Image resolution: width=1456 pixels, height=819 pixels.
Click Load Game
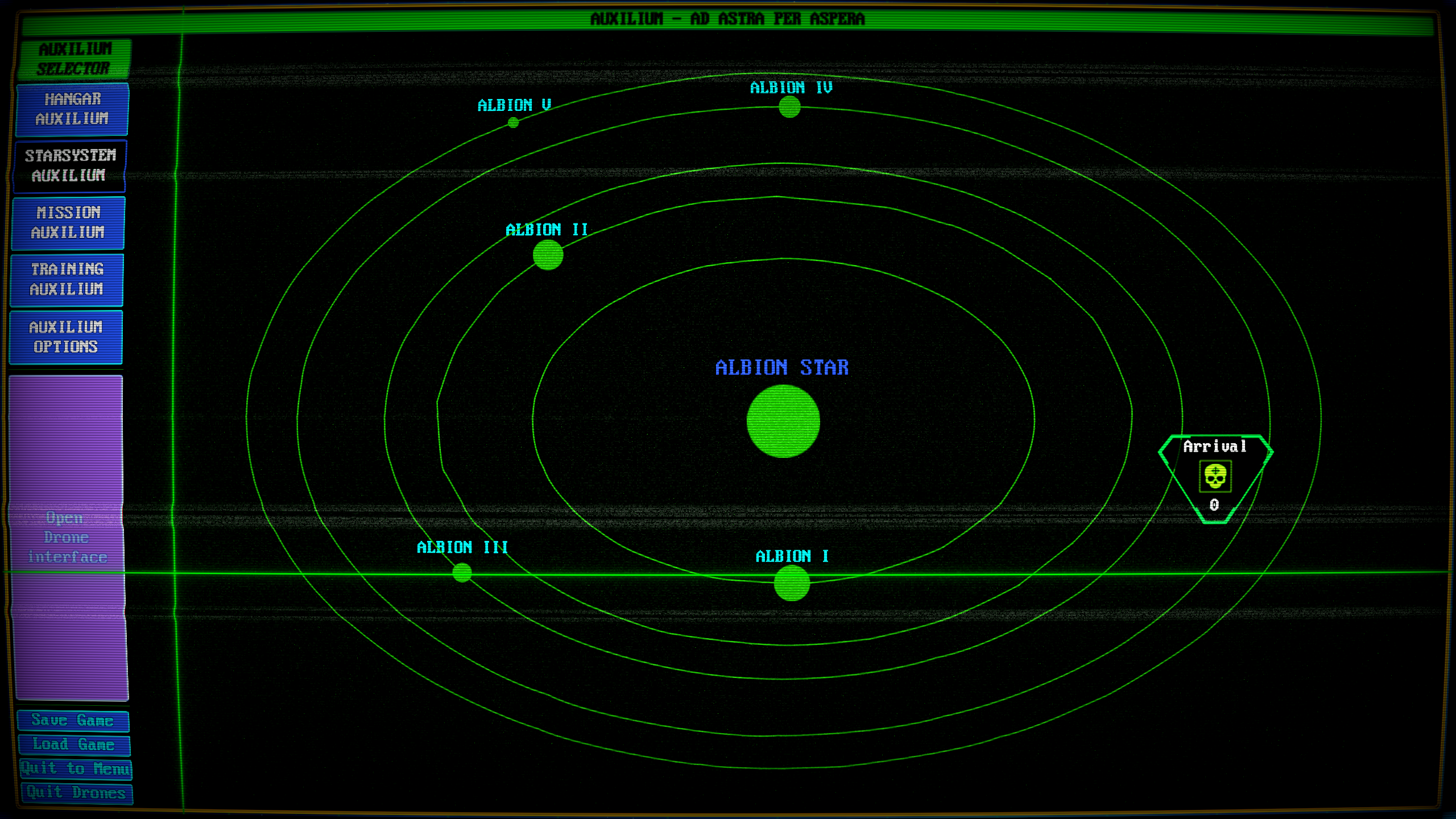74,744
